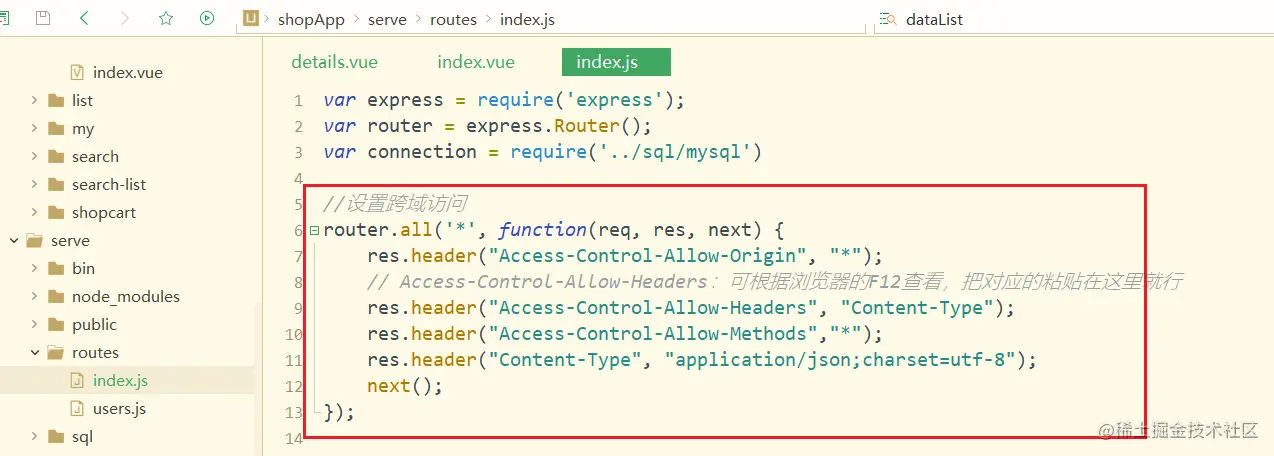The image size is (1274, 456).
Task: Expand the search folder arrow
Action: [34, 156]
